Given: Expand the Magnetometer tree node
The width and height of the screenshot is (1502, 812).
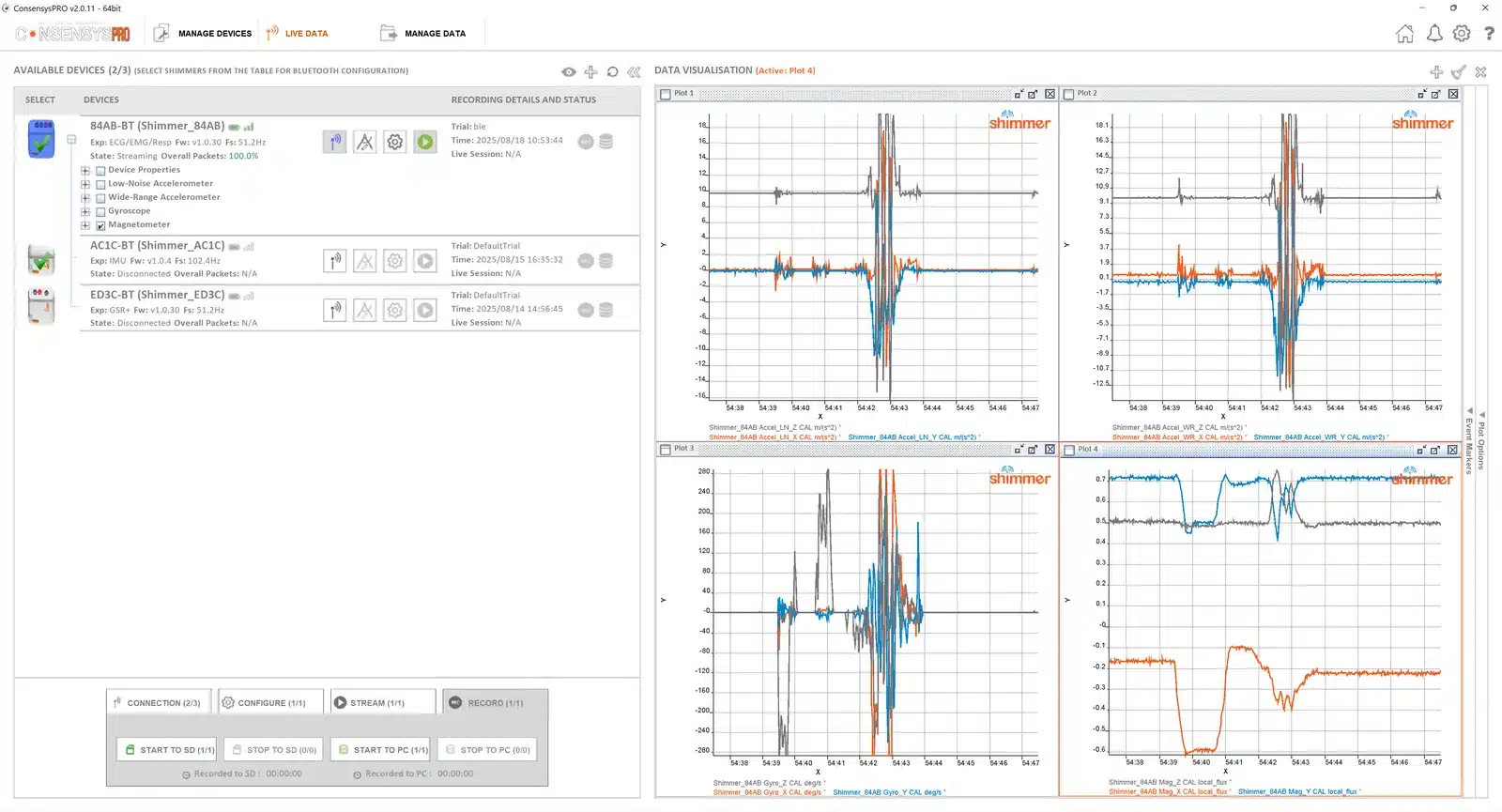Looking at the screenshot, I should (x=85, y=225).
